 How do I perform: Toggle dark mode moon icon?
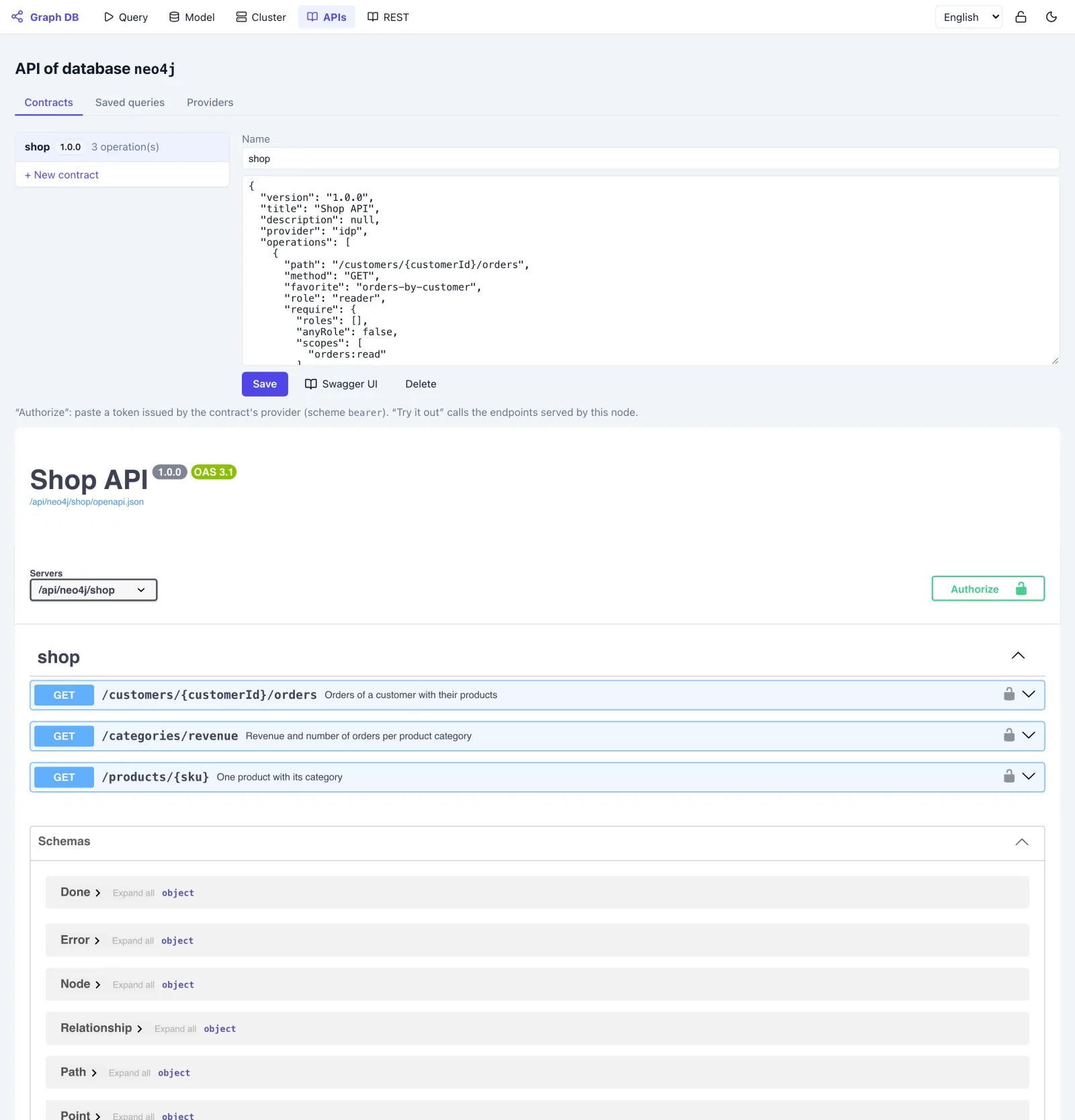tap(1051, 17)
